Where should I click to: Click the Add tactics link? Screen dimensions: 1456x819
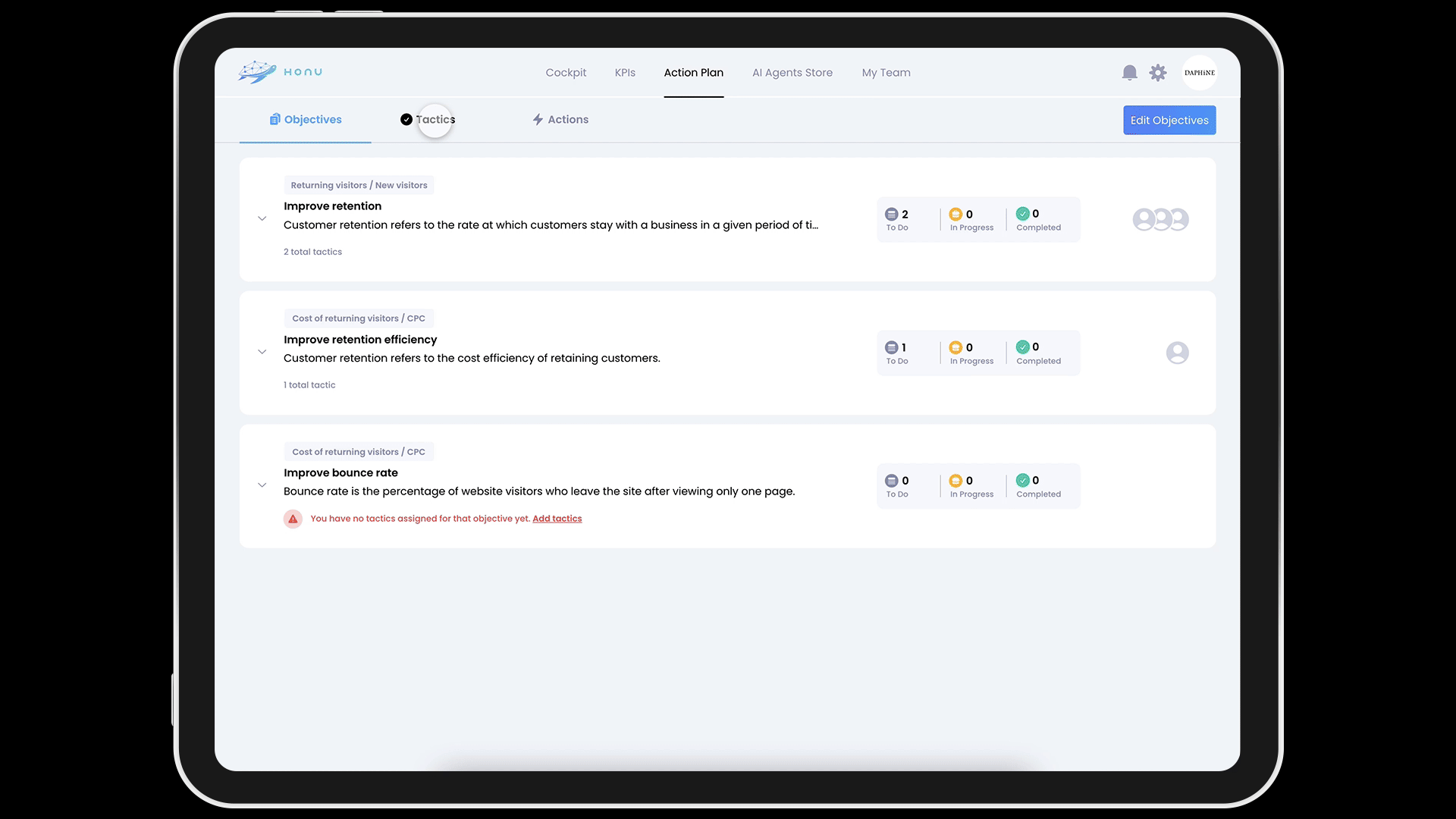click(x=557, y=519)
